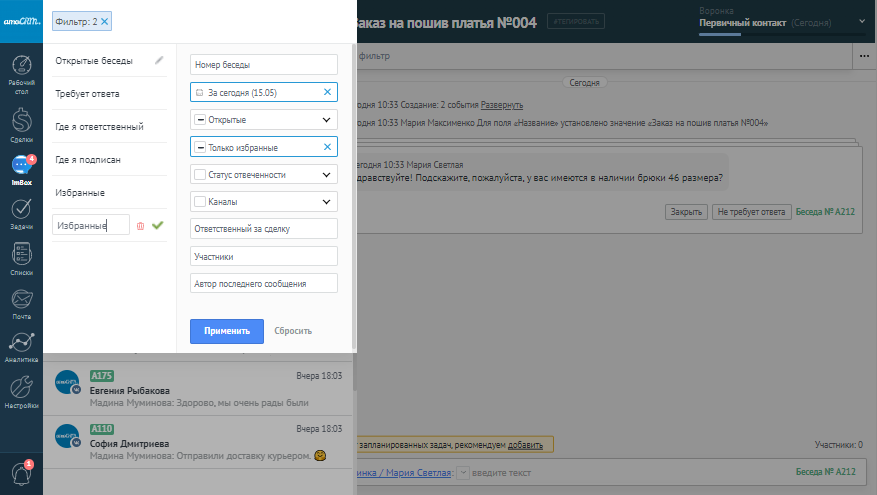Screen dimensions: 877x495
Task: Click the notifications bell icon
Action: coord(21,473)
